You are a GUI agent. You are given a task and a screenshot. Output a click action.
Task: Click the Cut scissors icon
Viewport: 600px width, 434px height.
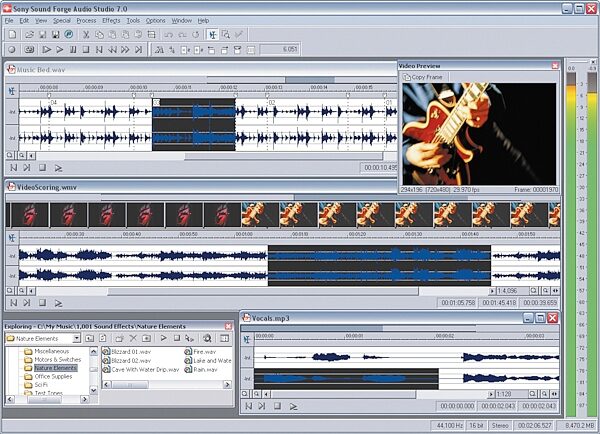(x=86, y=35)
